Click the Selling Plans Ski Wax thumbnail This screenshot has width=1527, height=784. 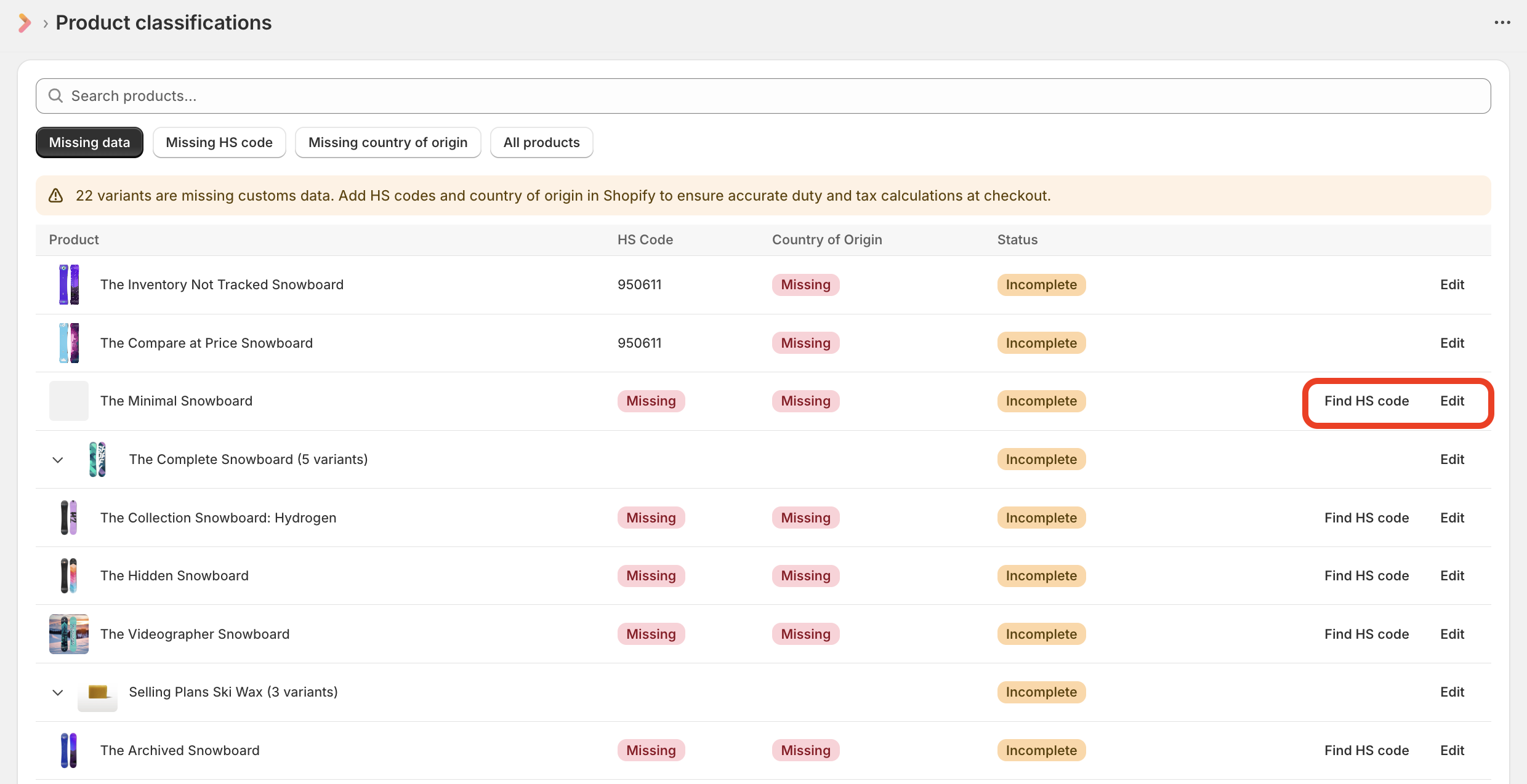tap(97, 692)
